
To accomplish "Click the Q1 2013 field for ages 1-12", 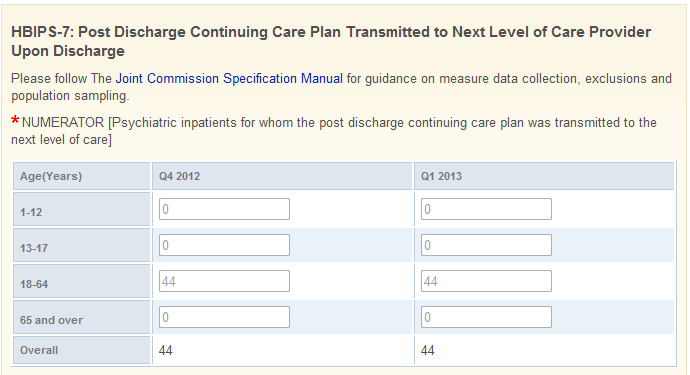I will click(x=486, y=209).
